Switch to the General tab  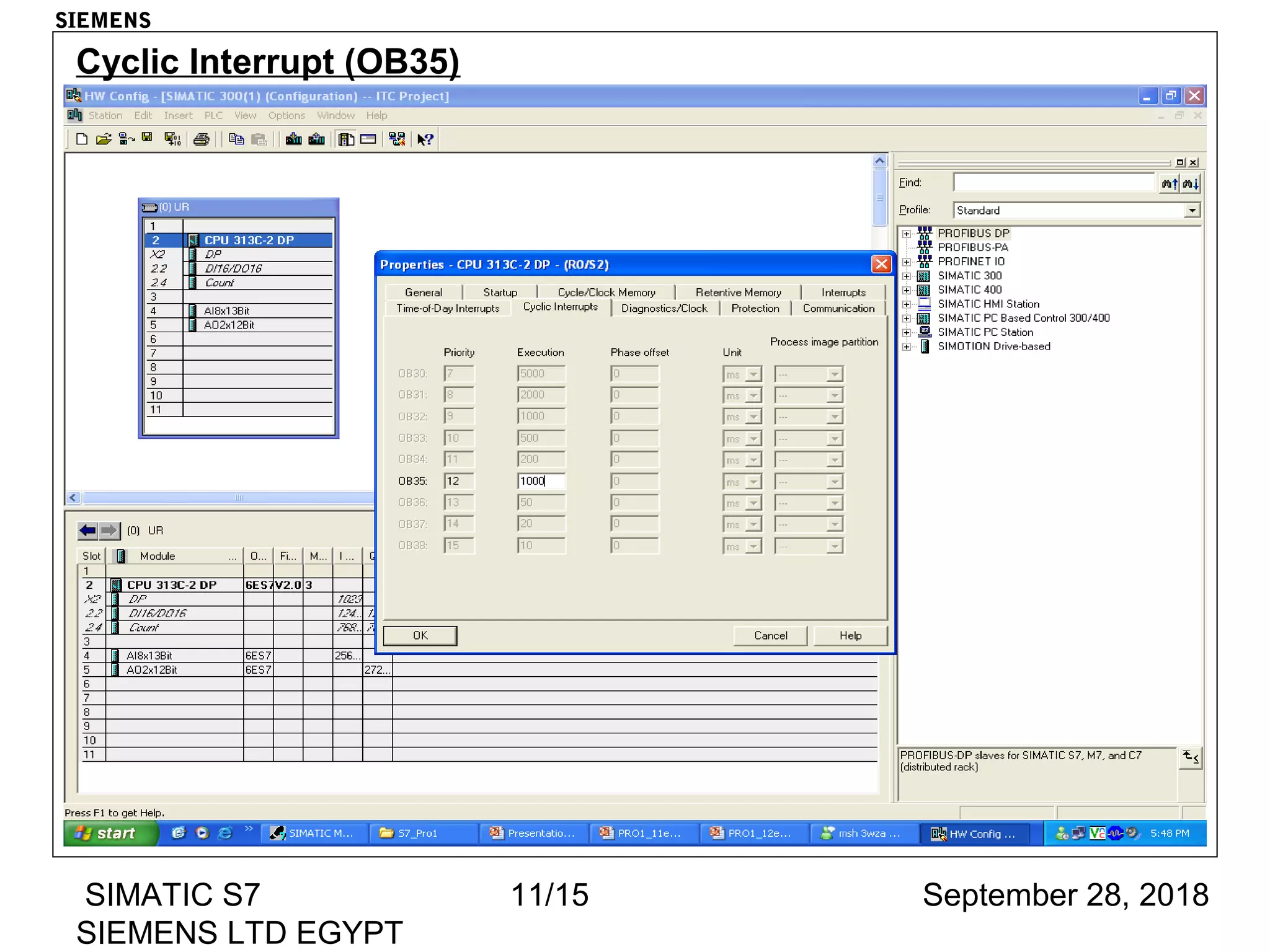click(x=424, y=293)
